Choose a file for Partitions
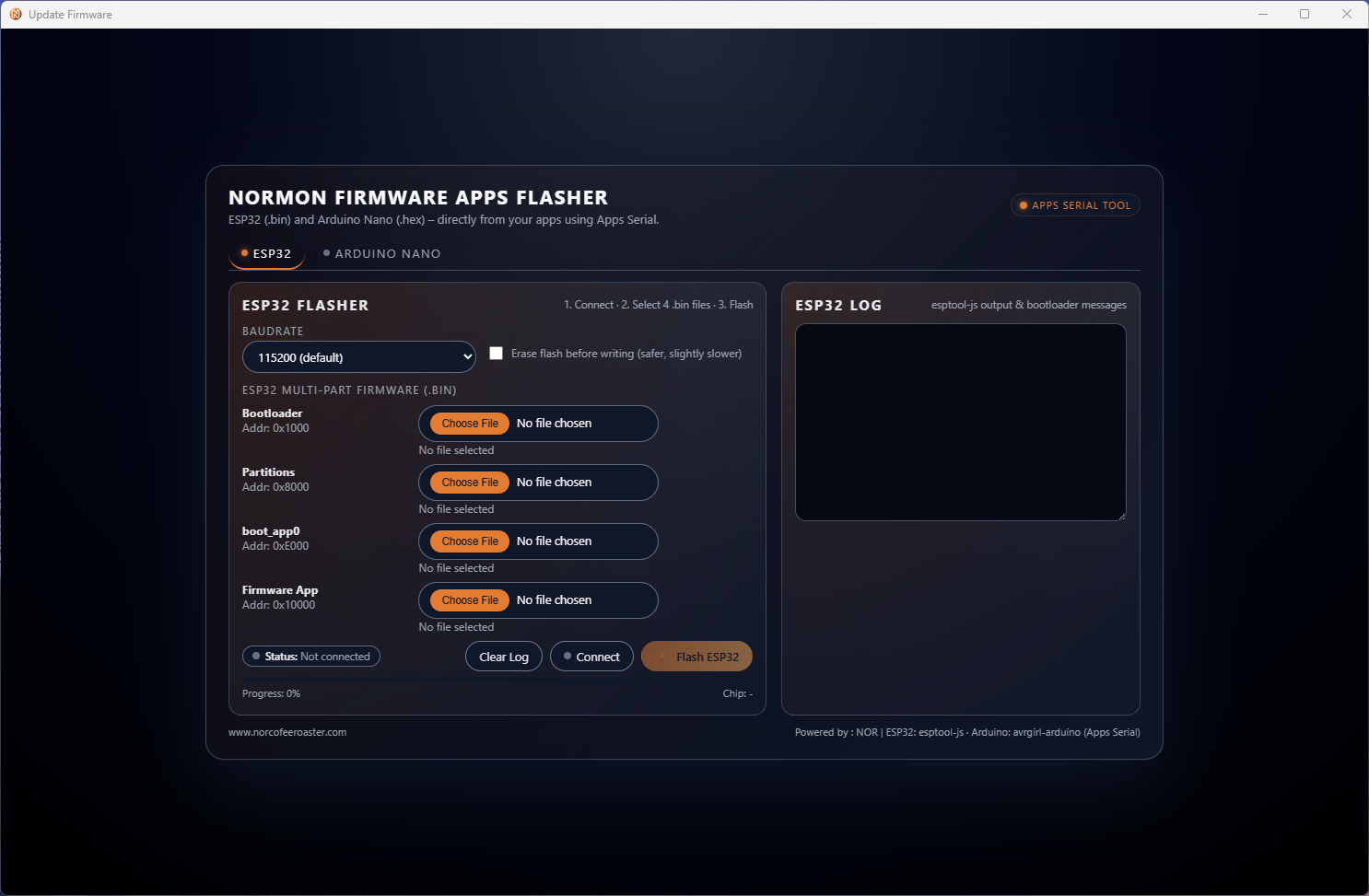This screenshot has width=1369, height=896. click(x=470, y=483)
